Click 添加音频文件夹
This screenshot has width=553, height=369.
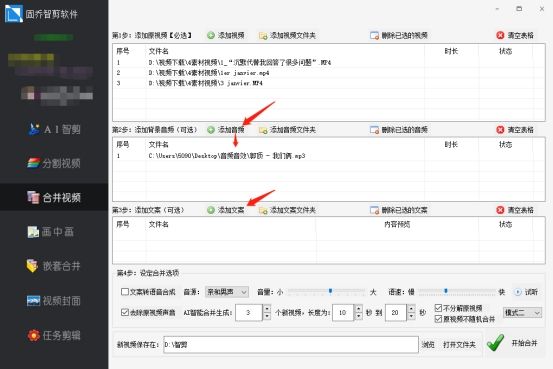tap(287, 130)
